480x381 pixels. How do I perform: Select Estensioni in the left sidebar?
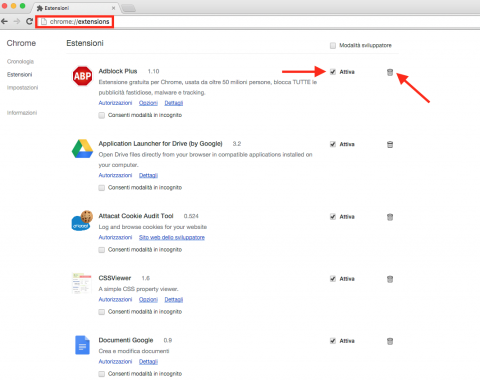[x=20, y=74]
